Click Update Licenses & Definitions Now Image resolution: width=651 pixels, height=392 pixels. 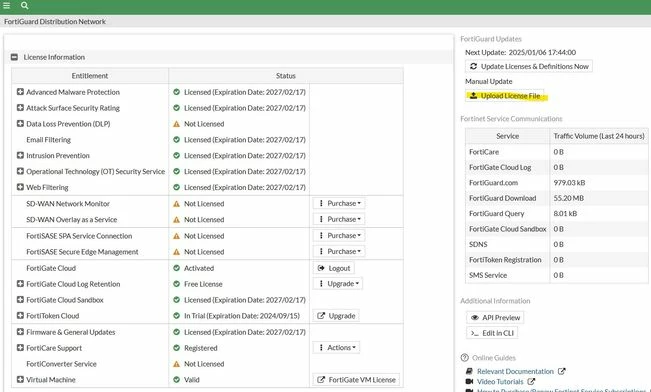529,66
